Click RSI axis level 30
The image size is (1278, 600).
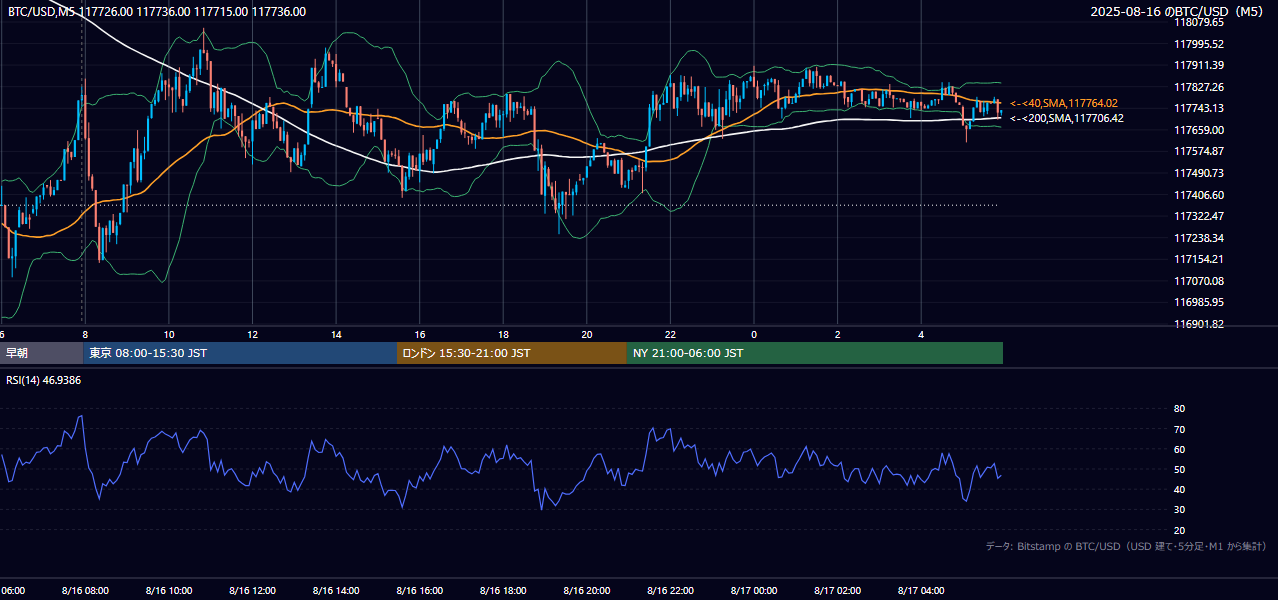[x=1179, y=510]
